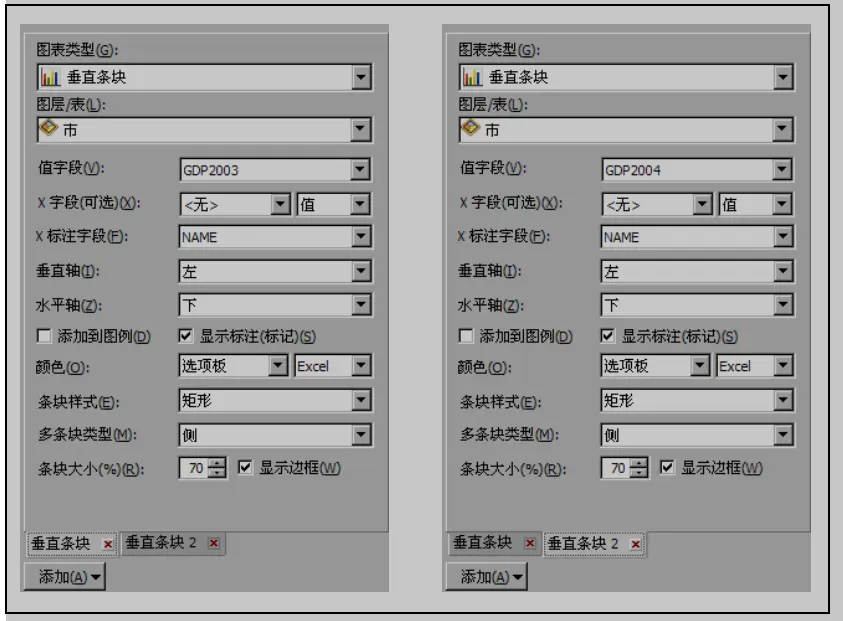Toggle 添加到图例 checkbox in left panel

(44, 336)
